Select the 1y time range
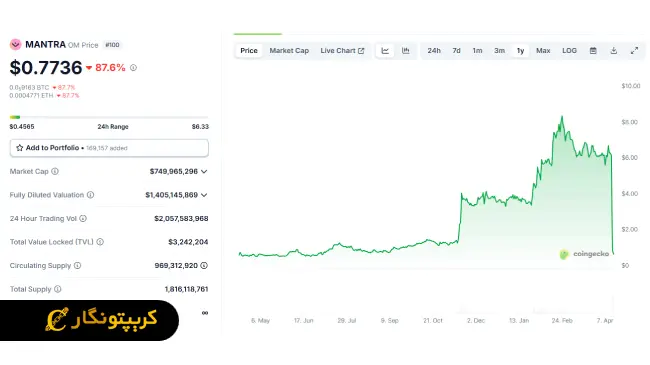Image resolution: width=650 pixels, height=365 pixels. tap(520, 51)
